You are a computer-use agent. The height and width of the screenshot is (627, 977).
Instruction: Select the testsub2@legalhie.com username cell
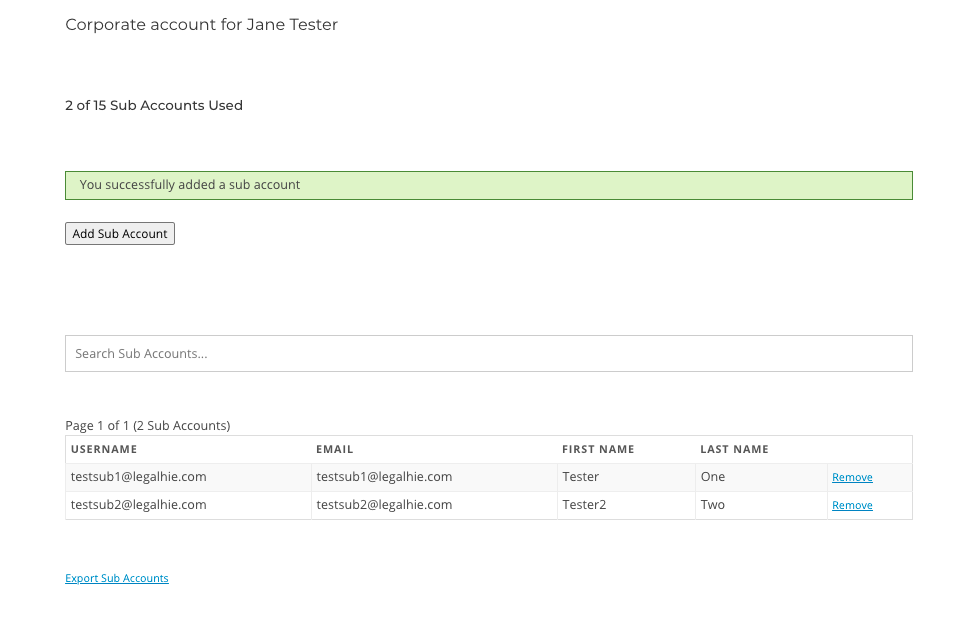click(x=188, y=505)
